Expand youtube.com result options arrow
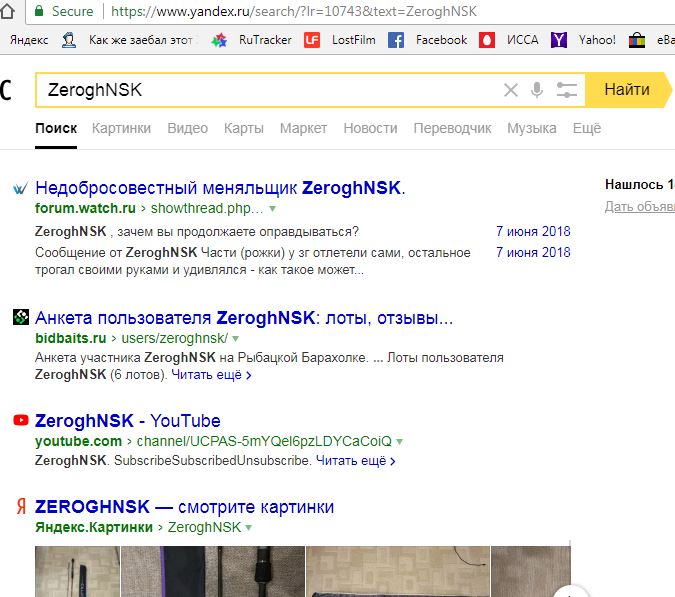This screenshot has height=597, width=675. [x=399, y=442]
